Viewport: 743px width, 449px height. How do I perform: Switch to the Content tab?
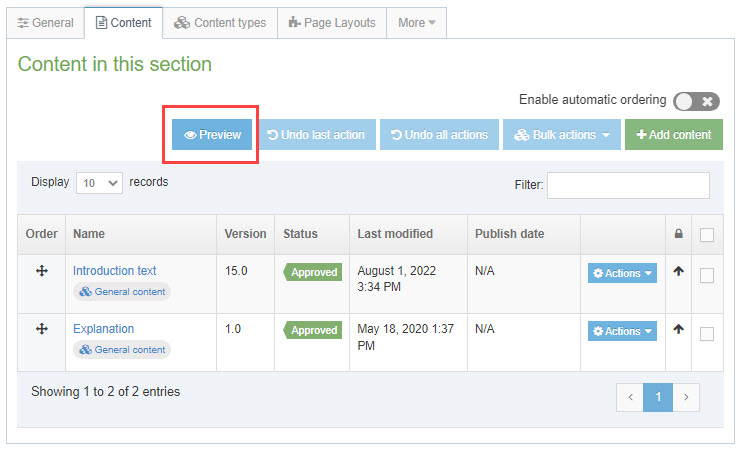pos(124,23)
